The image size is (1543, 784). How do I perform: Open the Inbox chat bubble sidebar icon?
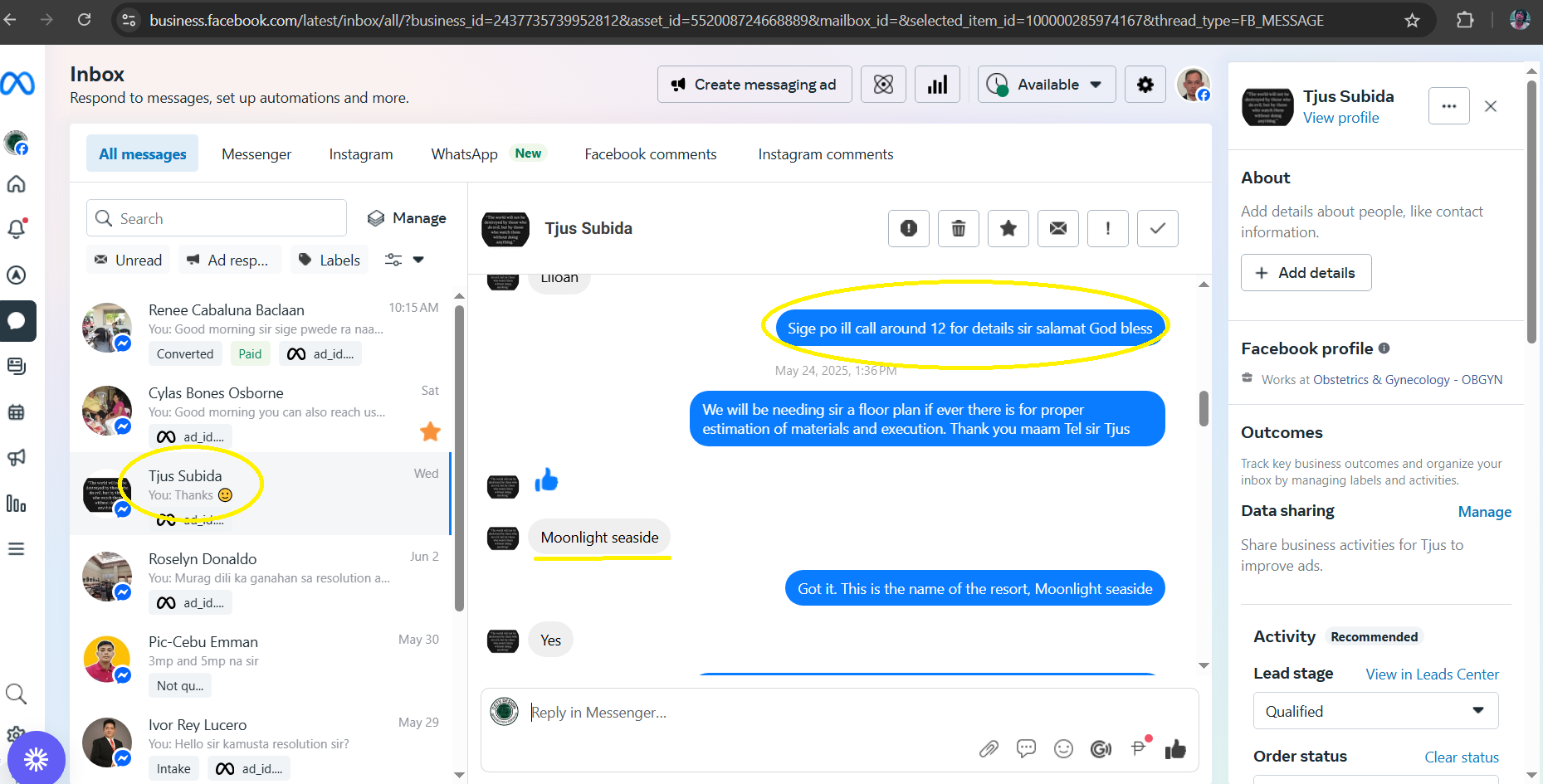[17, 321]
